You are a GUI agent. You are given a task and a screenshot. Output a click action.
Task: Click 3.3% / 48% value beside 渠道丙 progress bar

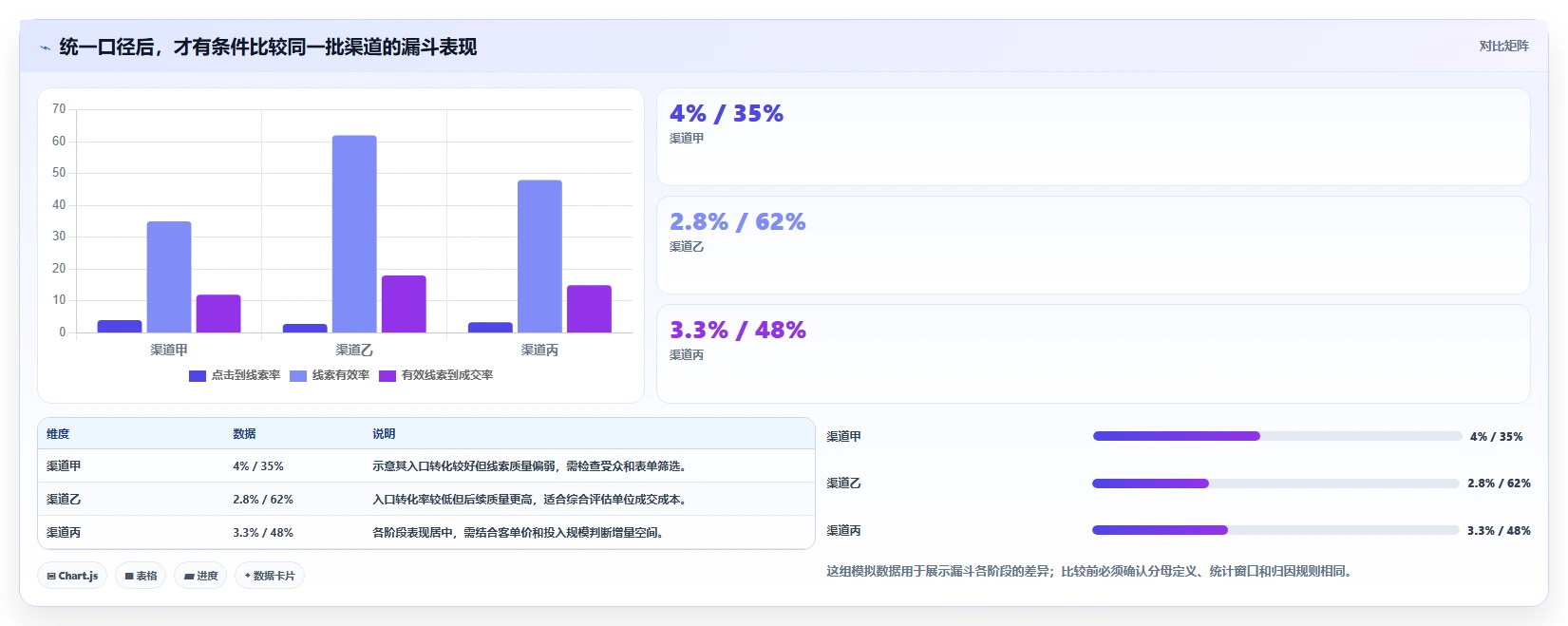tap(1499, 531)
